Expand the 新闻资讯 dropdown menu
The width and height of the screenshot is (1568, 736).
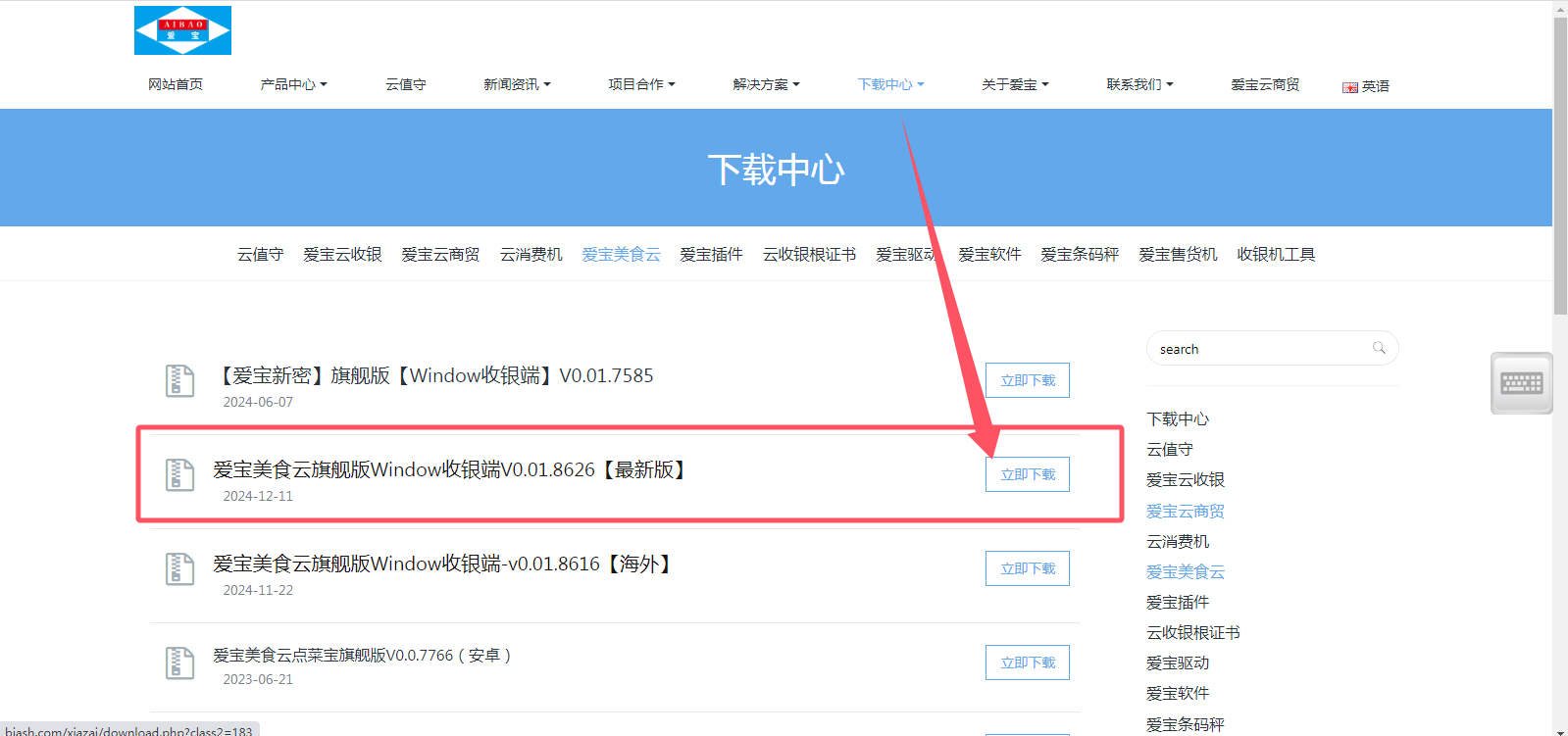click(517, 84)
